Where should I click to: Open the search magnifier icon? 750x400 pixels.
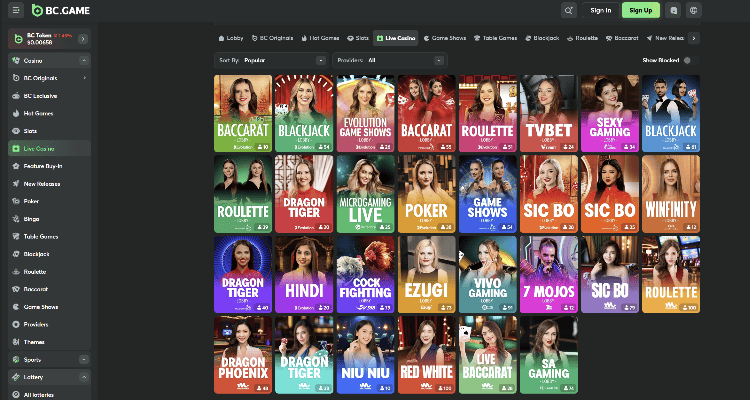(569, 10)
